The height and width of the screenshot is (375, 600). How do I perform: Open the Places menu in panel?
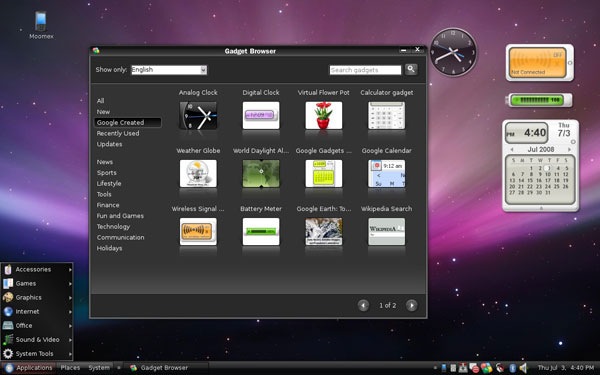[70, 368]
